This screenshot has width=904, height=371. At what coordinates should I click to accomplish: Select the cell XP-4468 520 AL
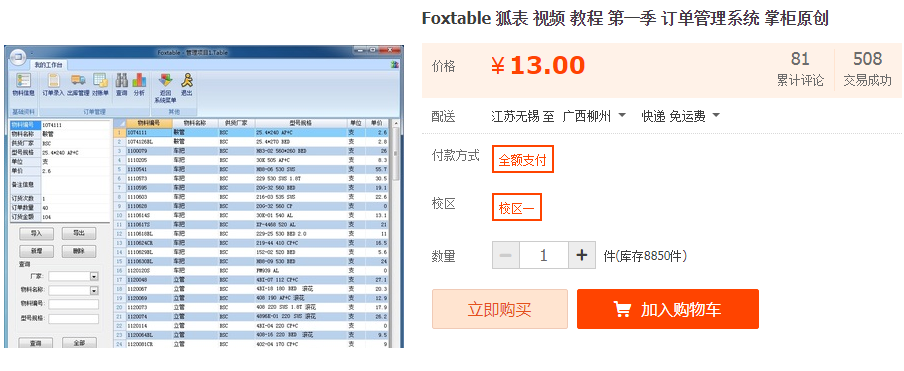[x=300, y=224]
